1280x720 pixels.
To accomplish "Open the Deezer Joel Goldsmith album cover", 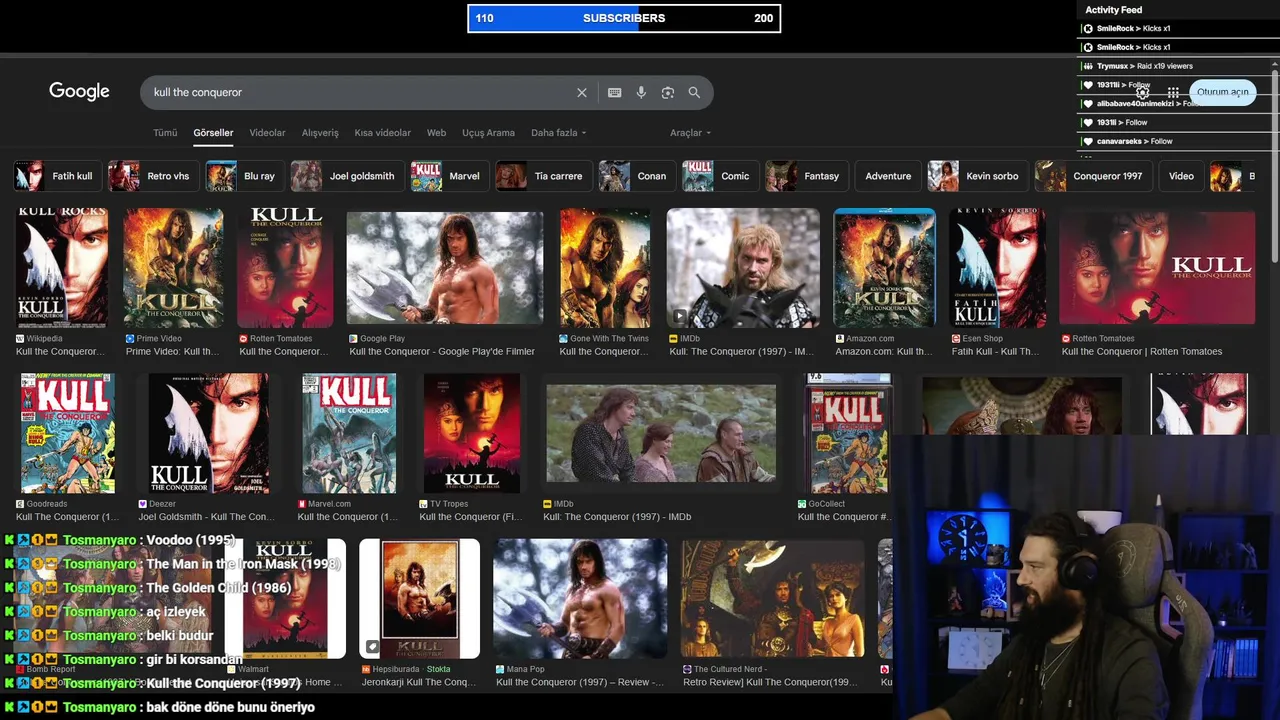I will tap(208, 433).
